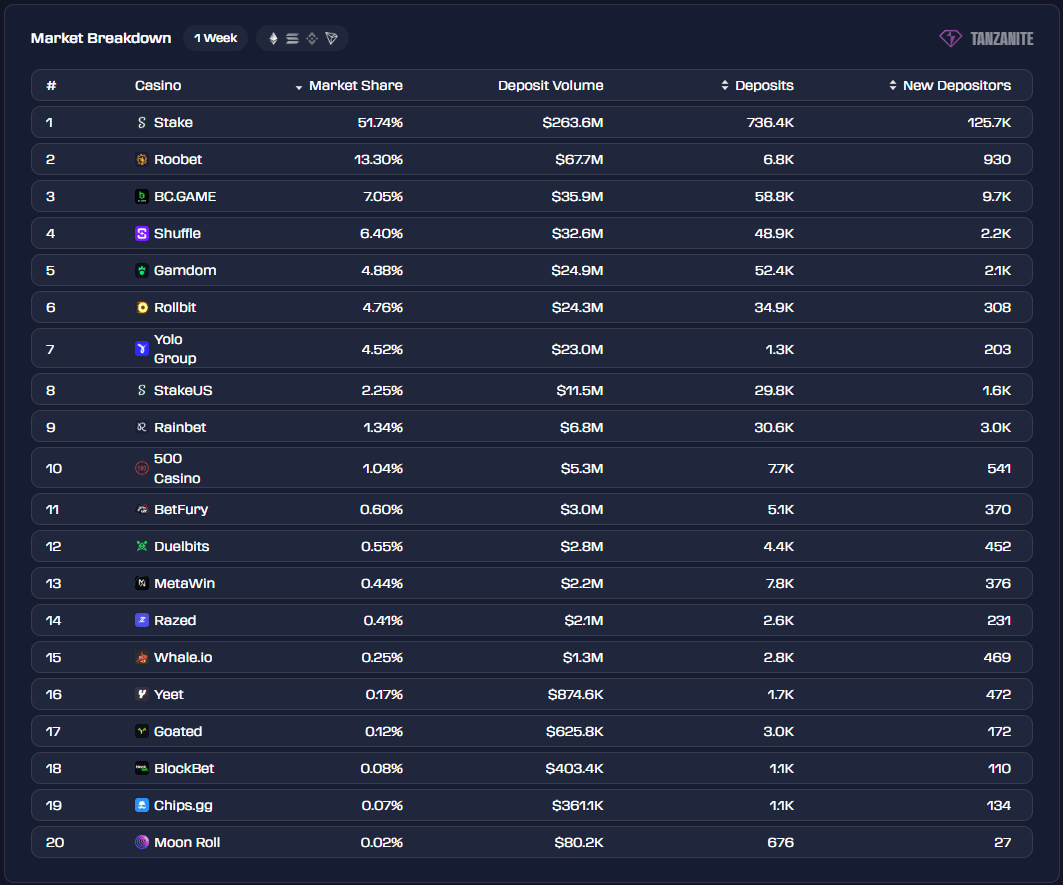
Task: Select the 500 Casino name text
Action: click(x=177, y=468)
